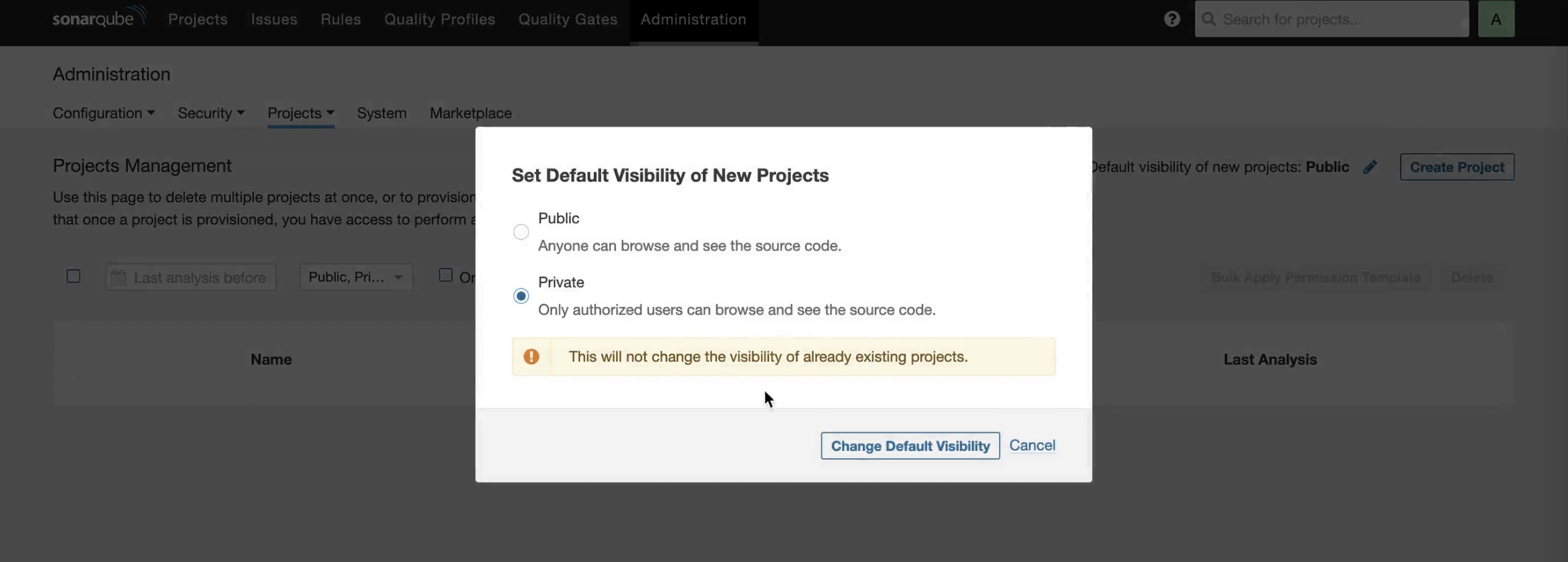This screenshot has width=1568, height=562.
Task: Click the calendar icon in Last analysis before
Action: click(119, 277)
